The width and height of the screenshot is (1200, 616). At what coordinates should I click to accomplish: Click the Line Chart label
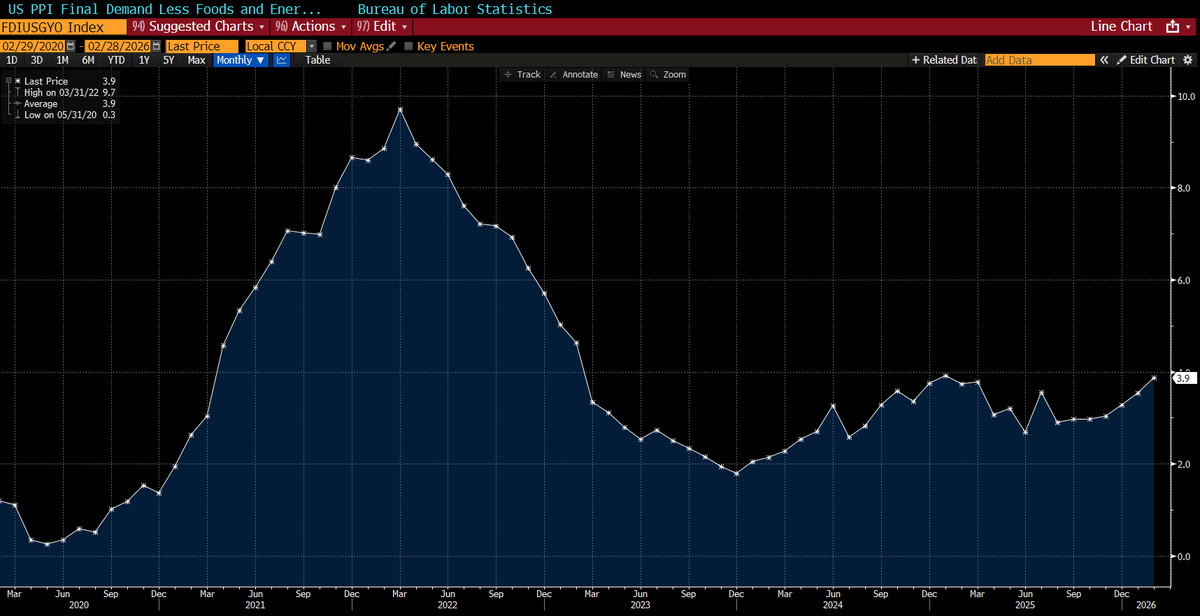pos(1124,26)
